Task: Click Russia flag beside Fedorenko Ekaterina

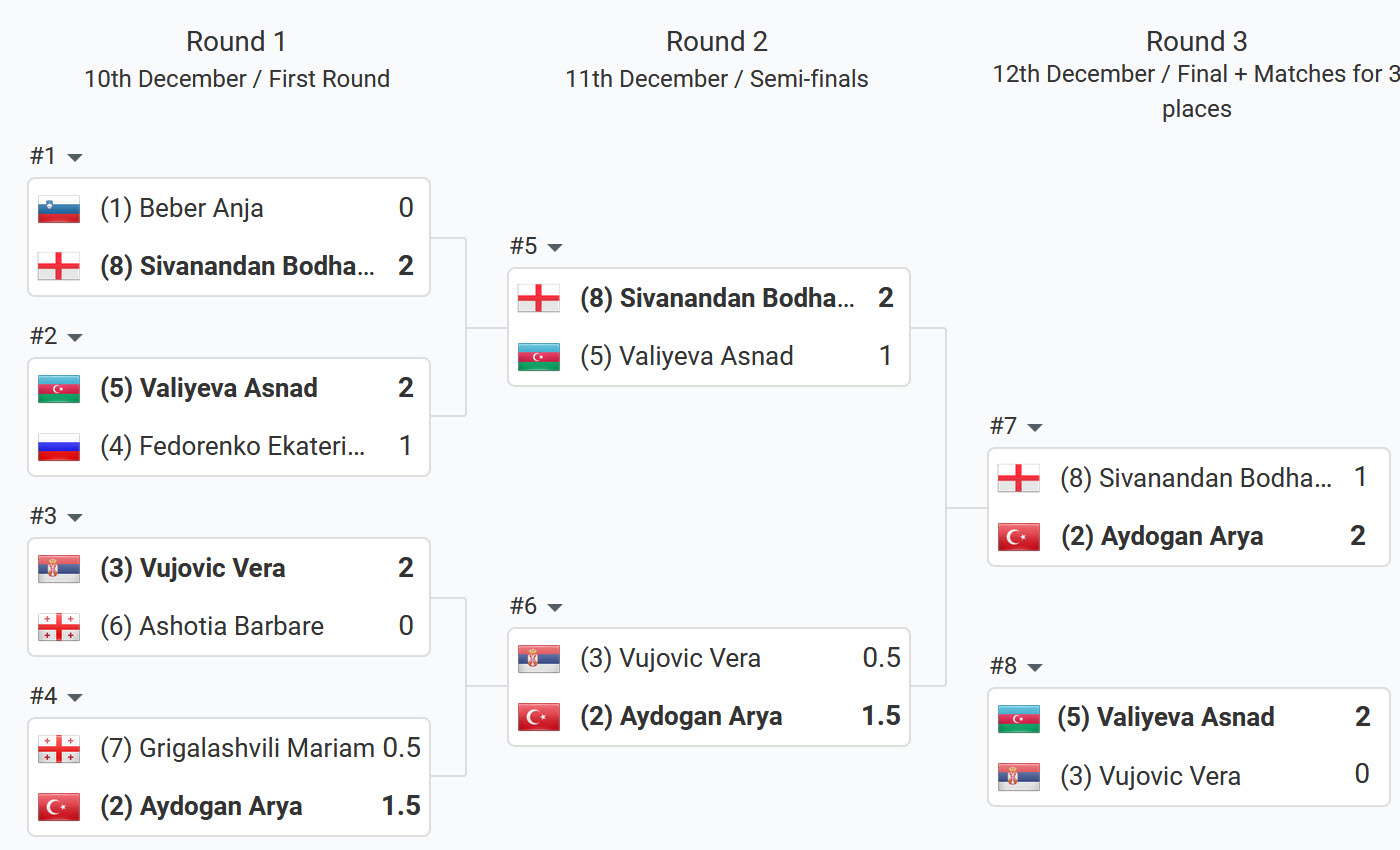Action: 59,446
